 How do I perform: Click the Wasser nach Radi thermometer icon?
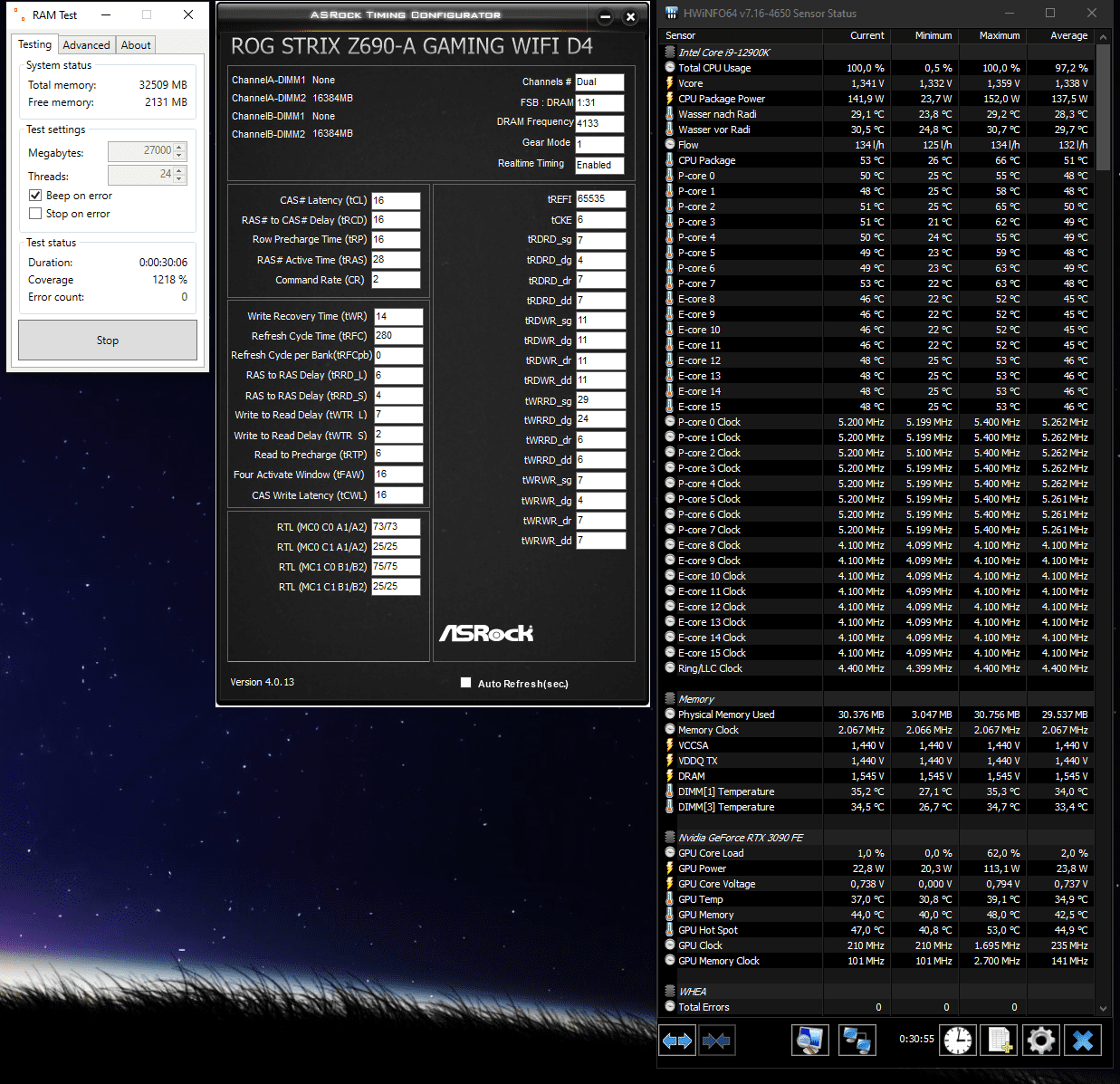670,114
